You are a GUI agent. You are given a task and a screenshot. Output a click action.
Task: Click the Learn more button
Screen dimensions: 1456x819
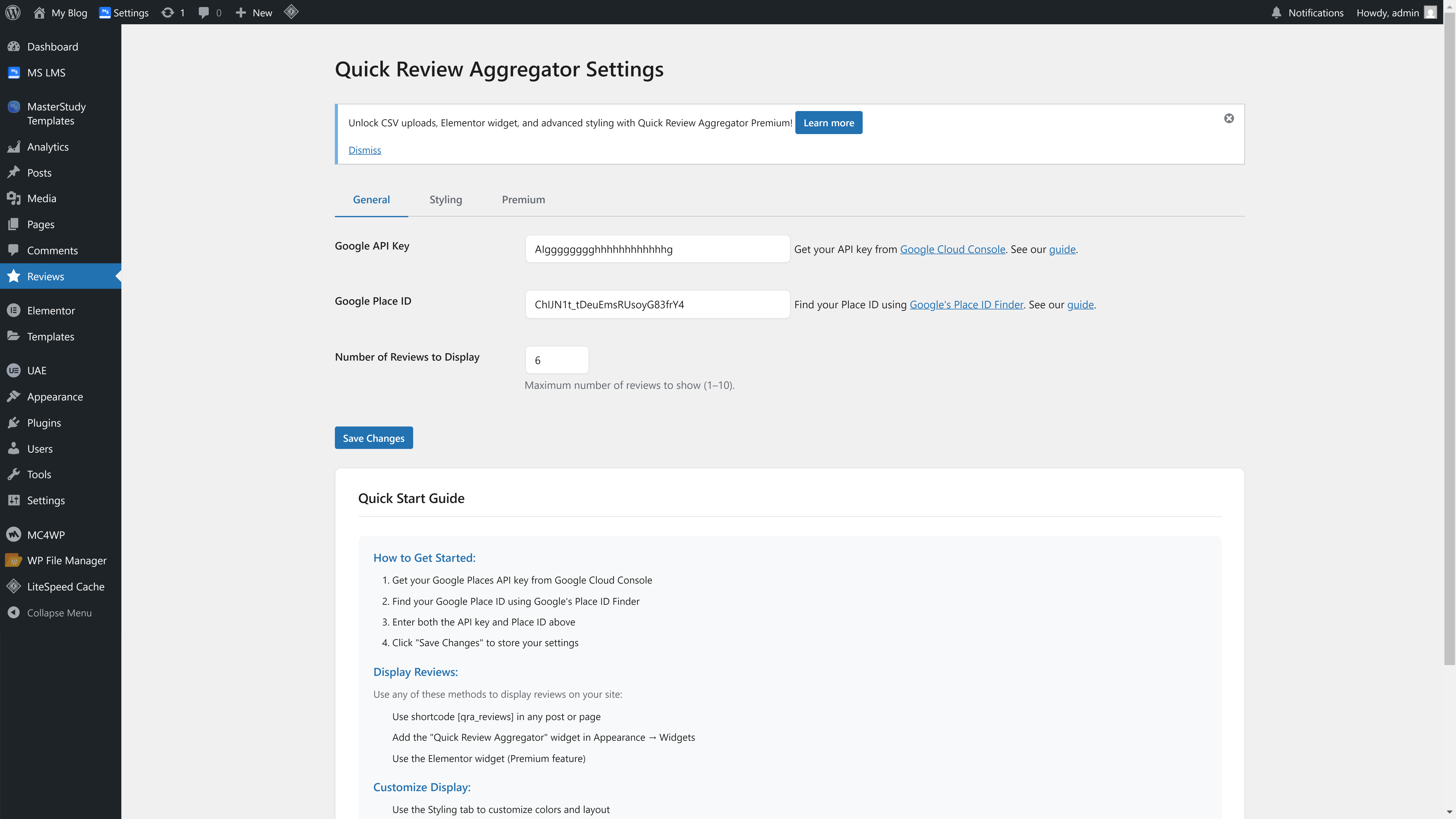(829, 123)
